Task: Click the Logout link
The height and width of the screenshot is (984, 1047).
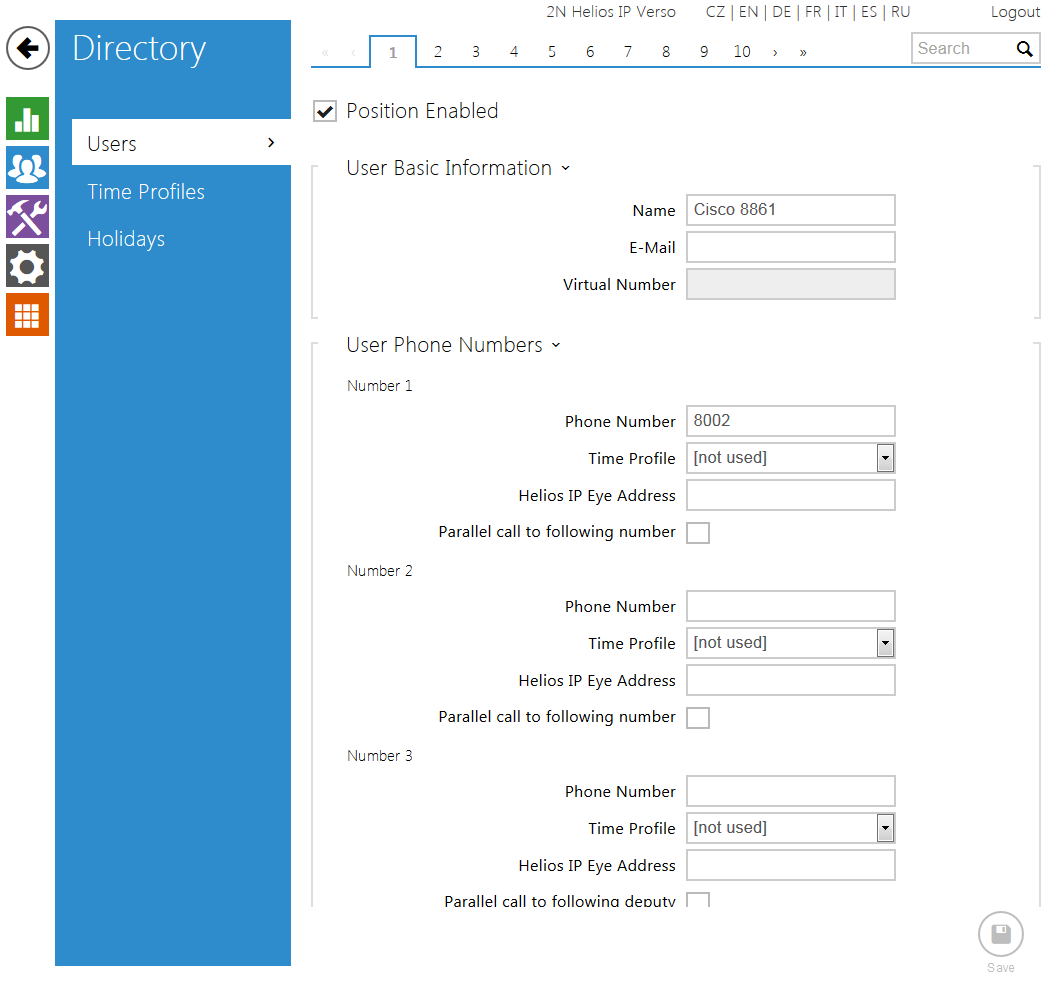Action: 1015,12
